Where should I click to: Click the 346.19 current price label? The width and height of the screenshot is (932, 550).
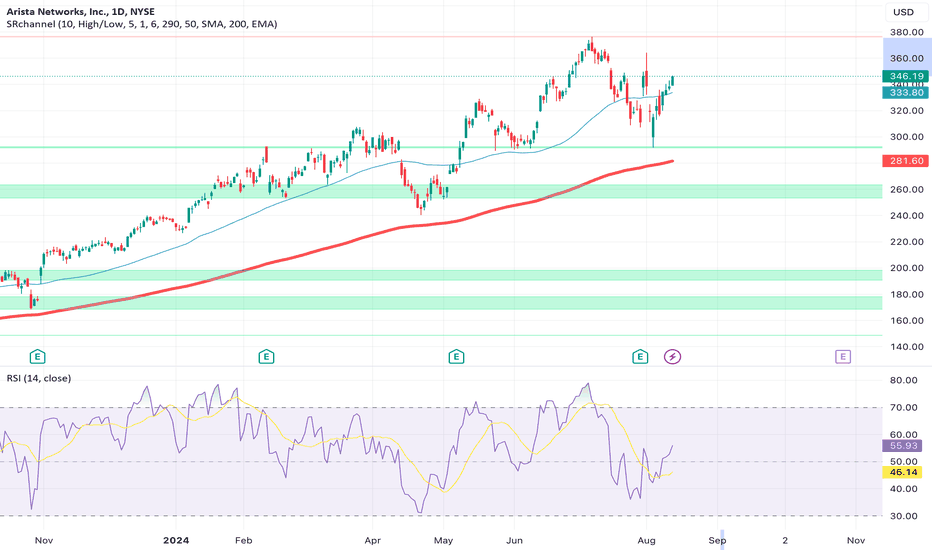[905, 76]
